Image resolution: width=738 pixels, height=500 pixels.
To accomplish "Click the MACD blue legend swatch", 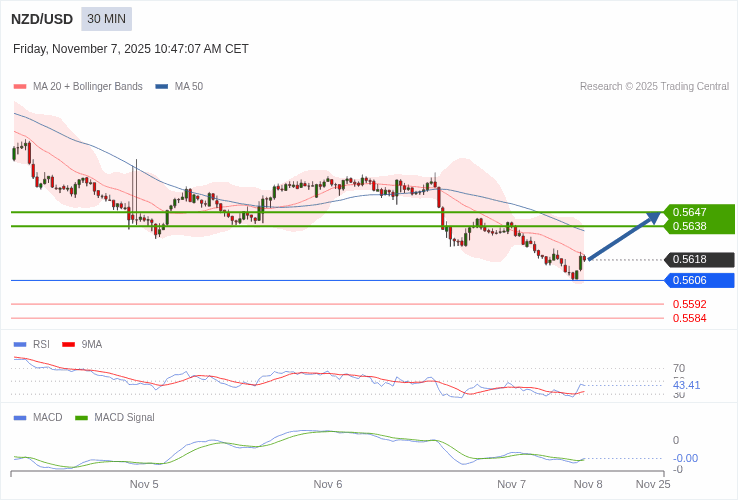I will click(x=20, y=418).
